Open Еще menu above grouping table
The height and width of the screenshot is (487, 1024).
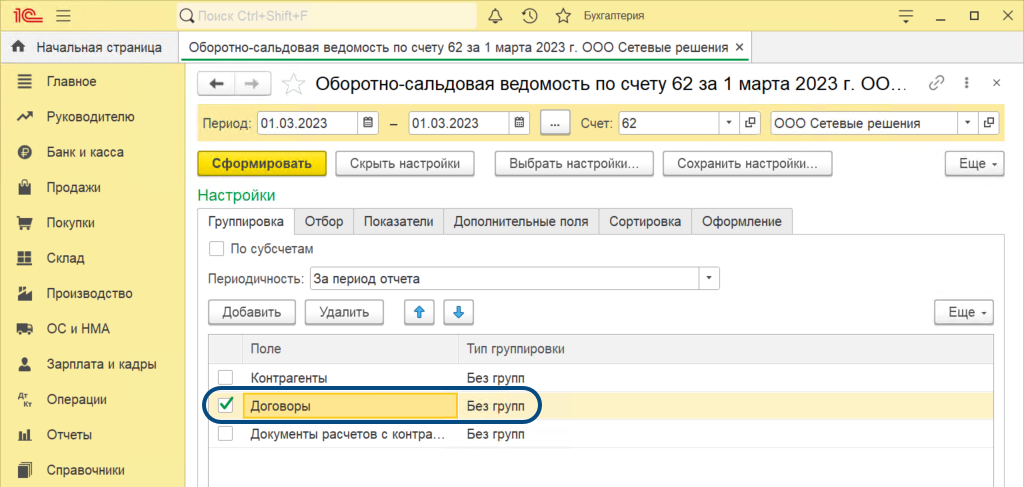click(x=964, y=312)
